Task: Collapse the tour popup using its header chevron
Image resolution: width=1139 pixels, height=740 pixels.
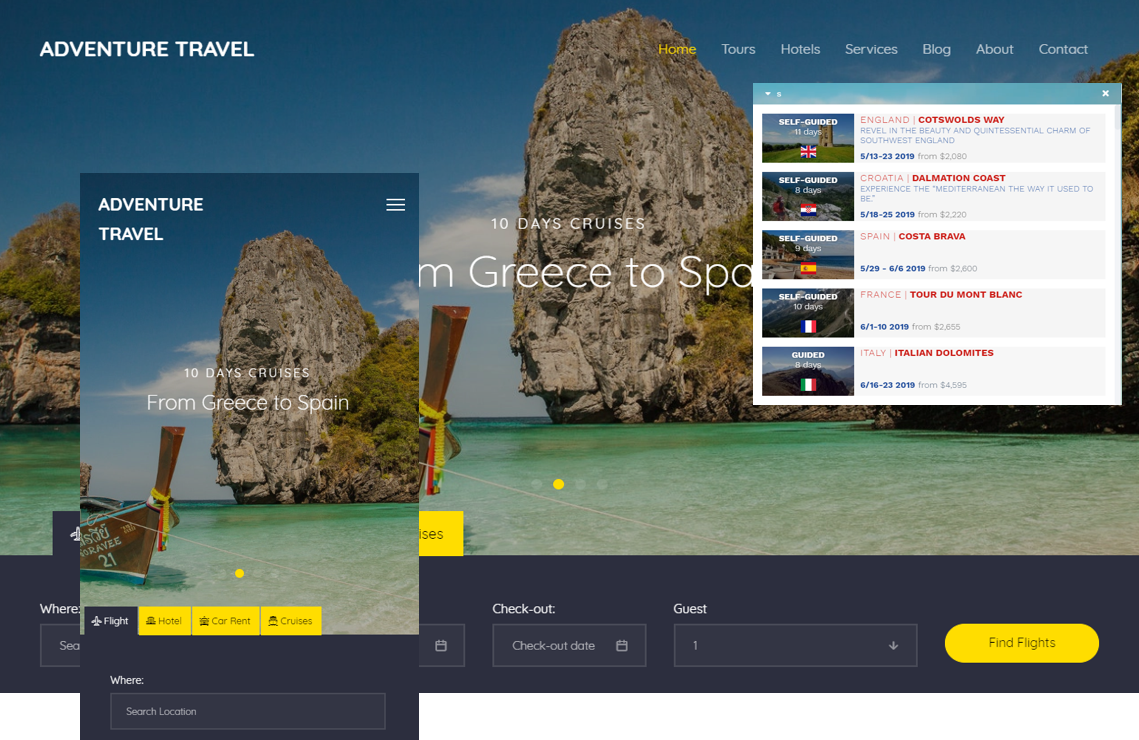Action: (x=768, y=93)
